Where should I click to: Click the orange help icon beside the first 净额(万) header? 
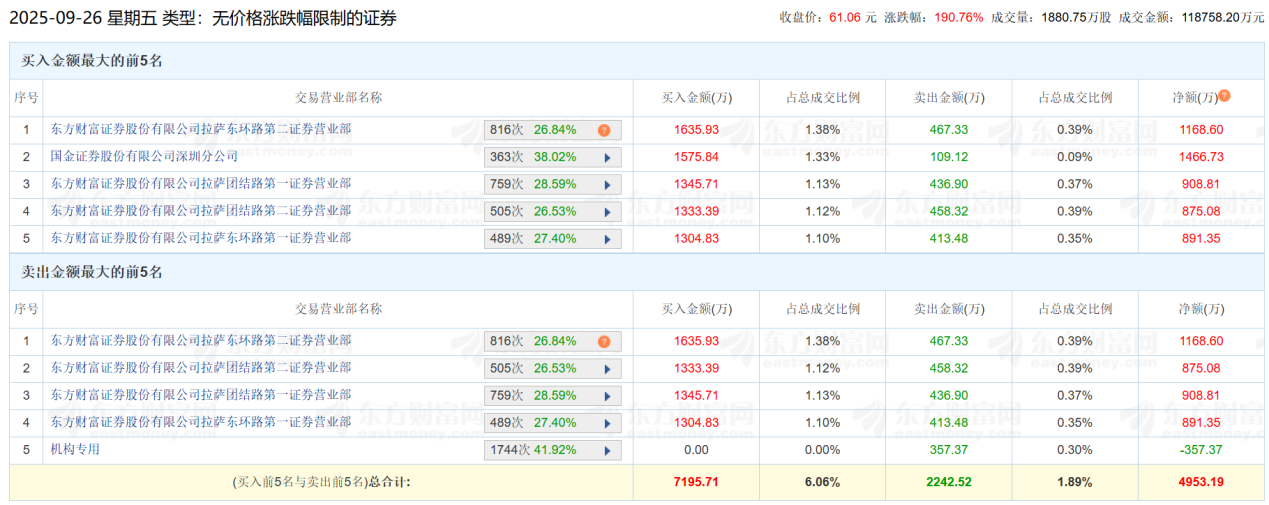point(1224,96)
